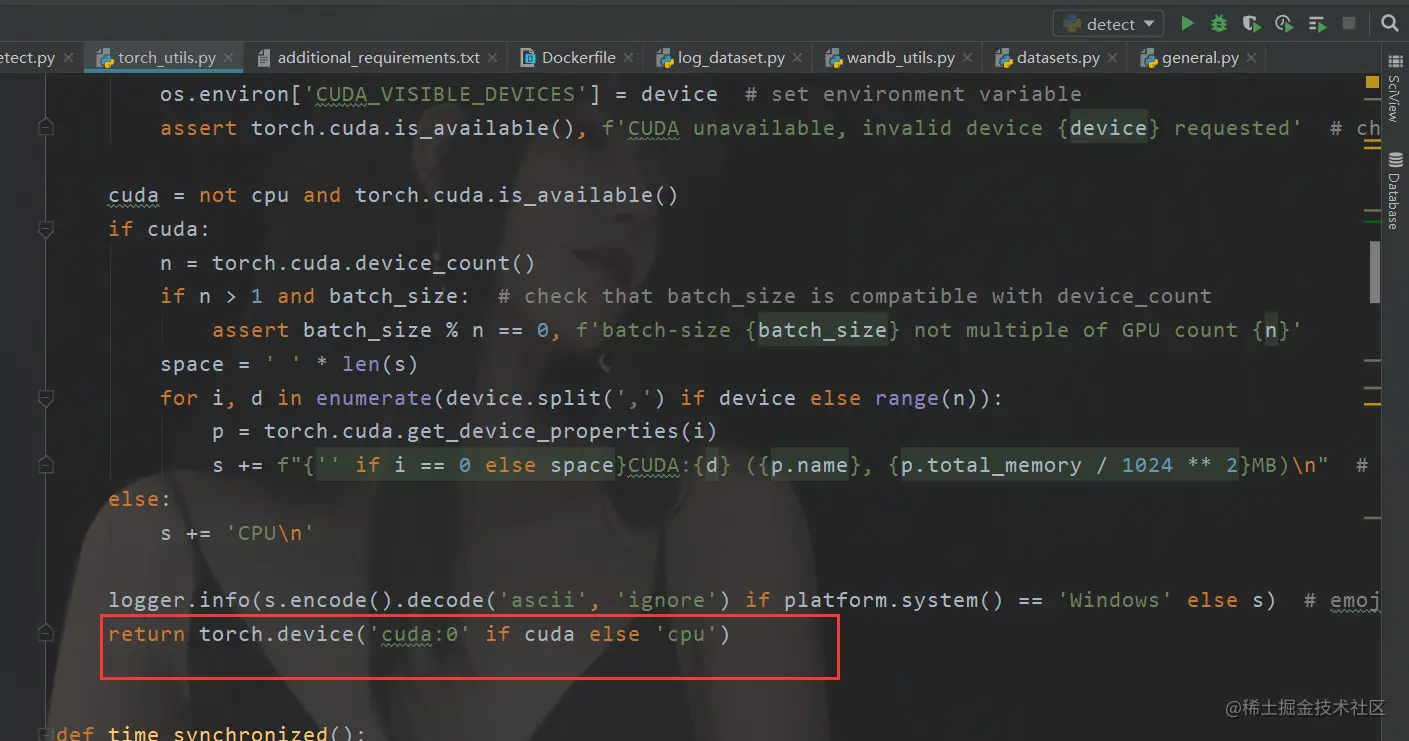The width and height of the screenshot is (1409, 741).
Task: Switch to the detect.py tab
Action: coord(26,58)
